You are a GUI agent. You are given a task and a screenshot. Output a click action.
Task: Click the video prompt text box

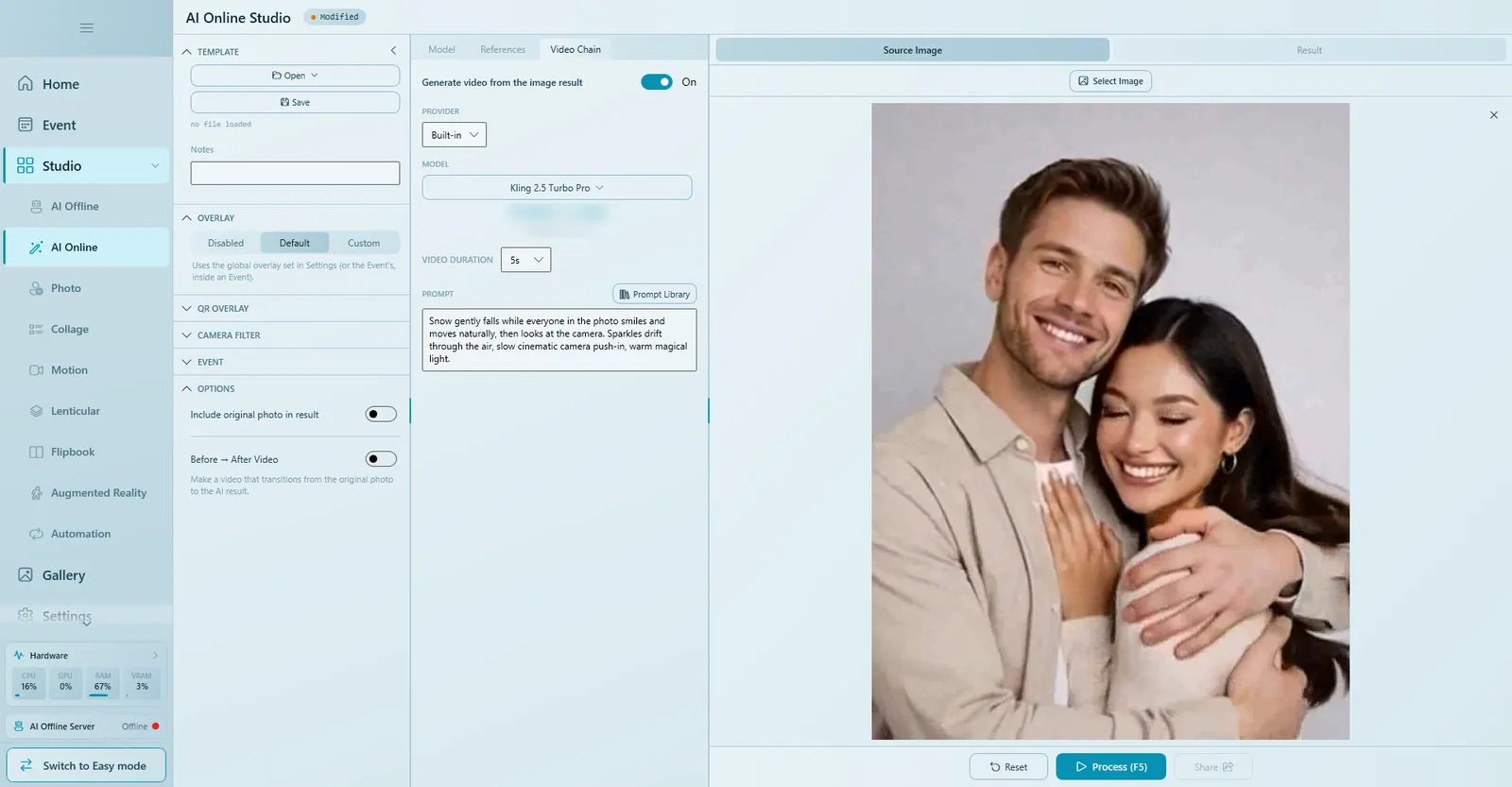click(x=559, y=340)
